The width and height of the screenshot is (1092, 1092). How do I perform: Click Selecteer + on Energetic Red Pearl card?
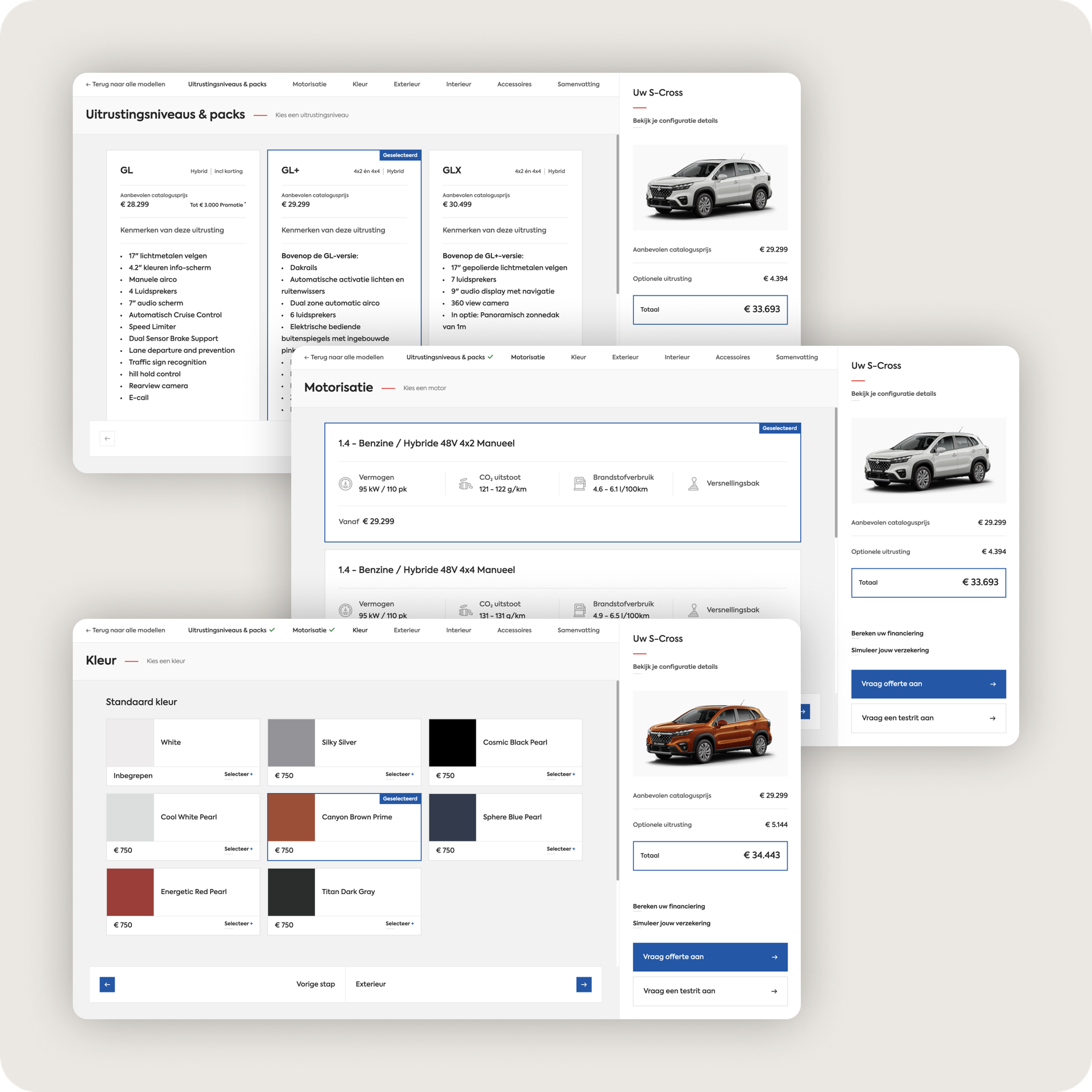[238, 923]
